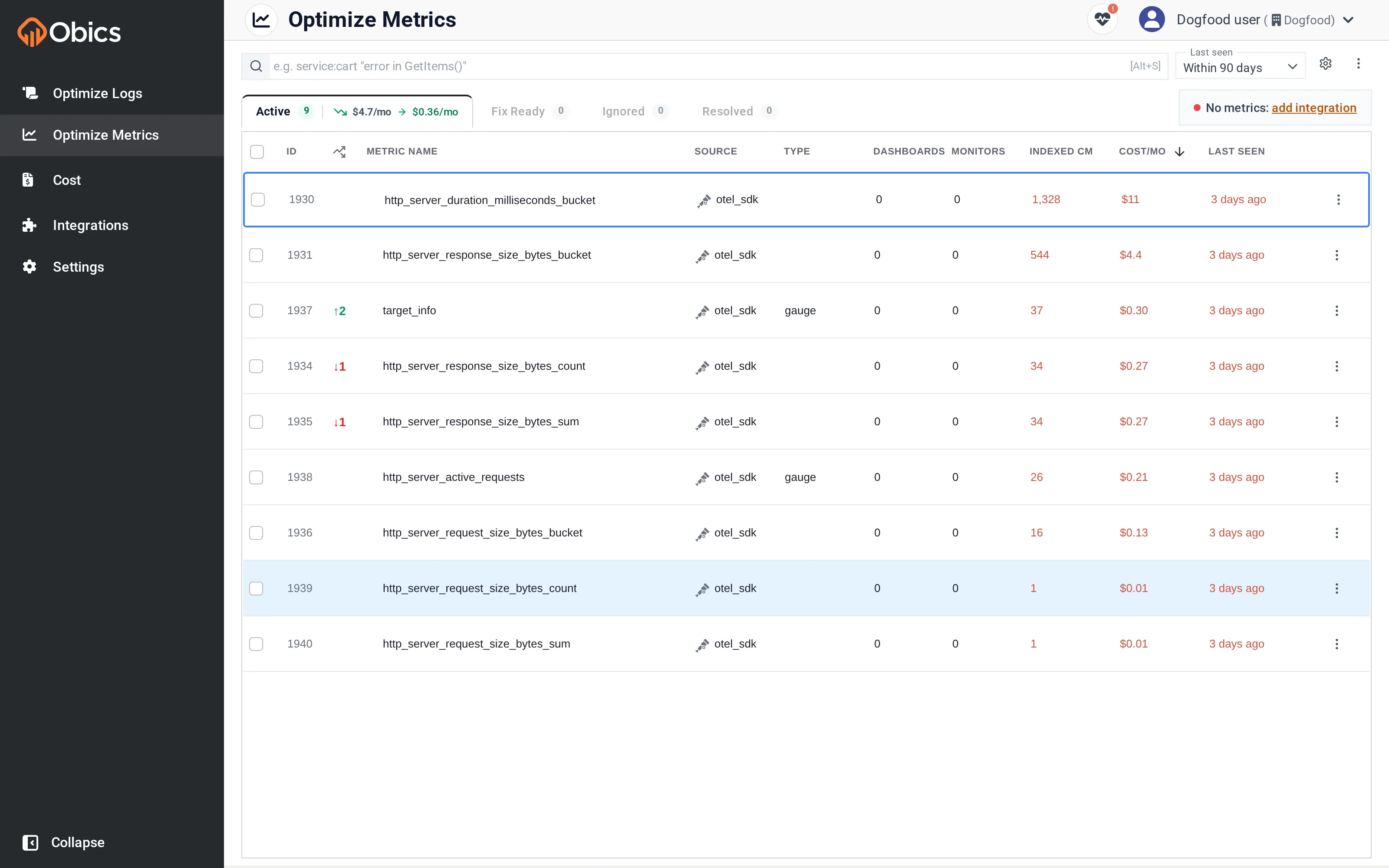Open table settings gear icon
Screen dimensions: 1389x868
click(1325, 64)
